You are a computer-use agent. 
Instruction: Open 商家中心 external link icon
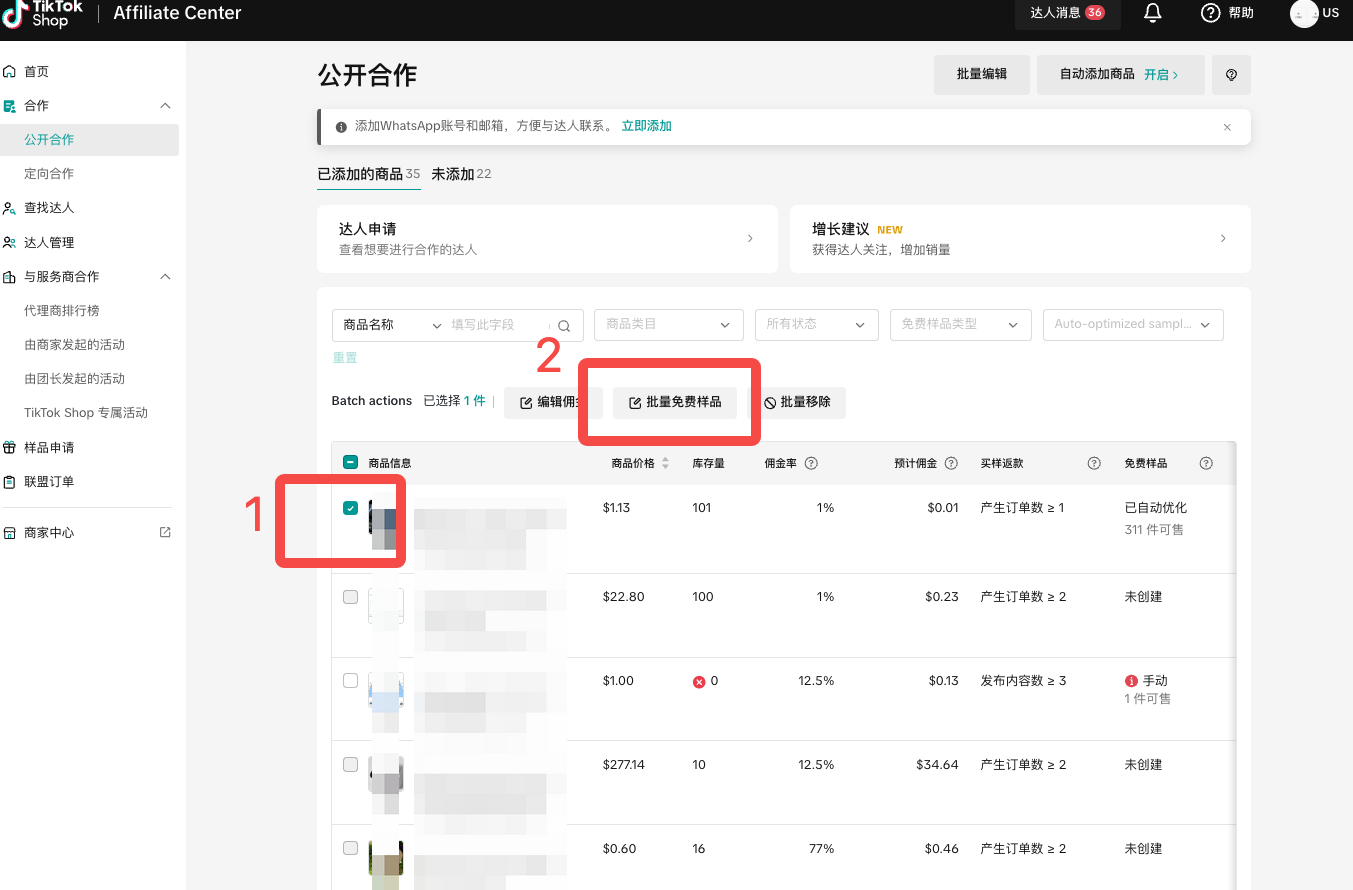[165, 533]
